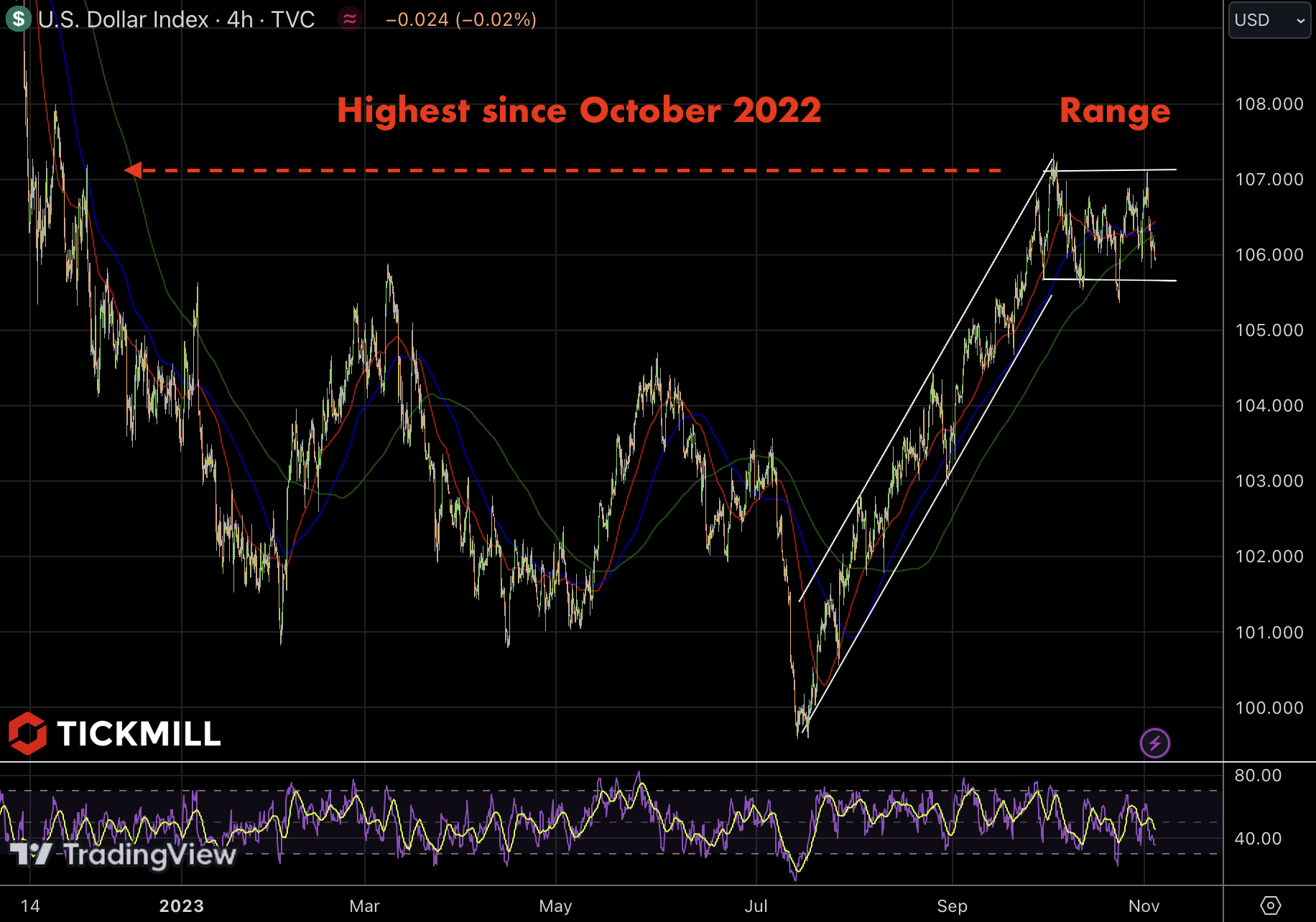Click the Nov label on time axis

point(1144,906)
